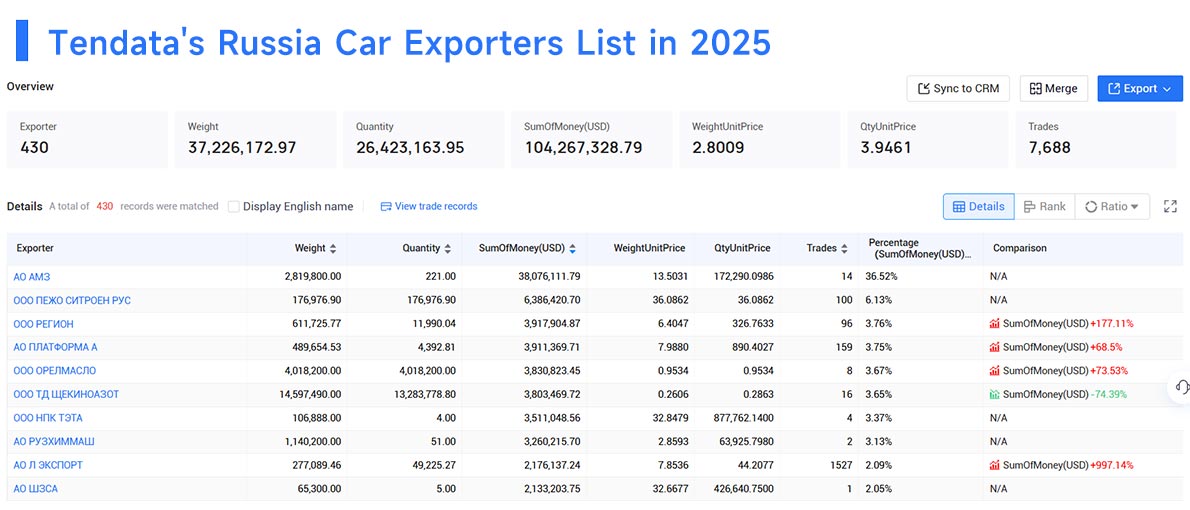
Task: Open exporter ООО ПЕЖО СИТРОЕН РУС
Action: 72,301
